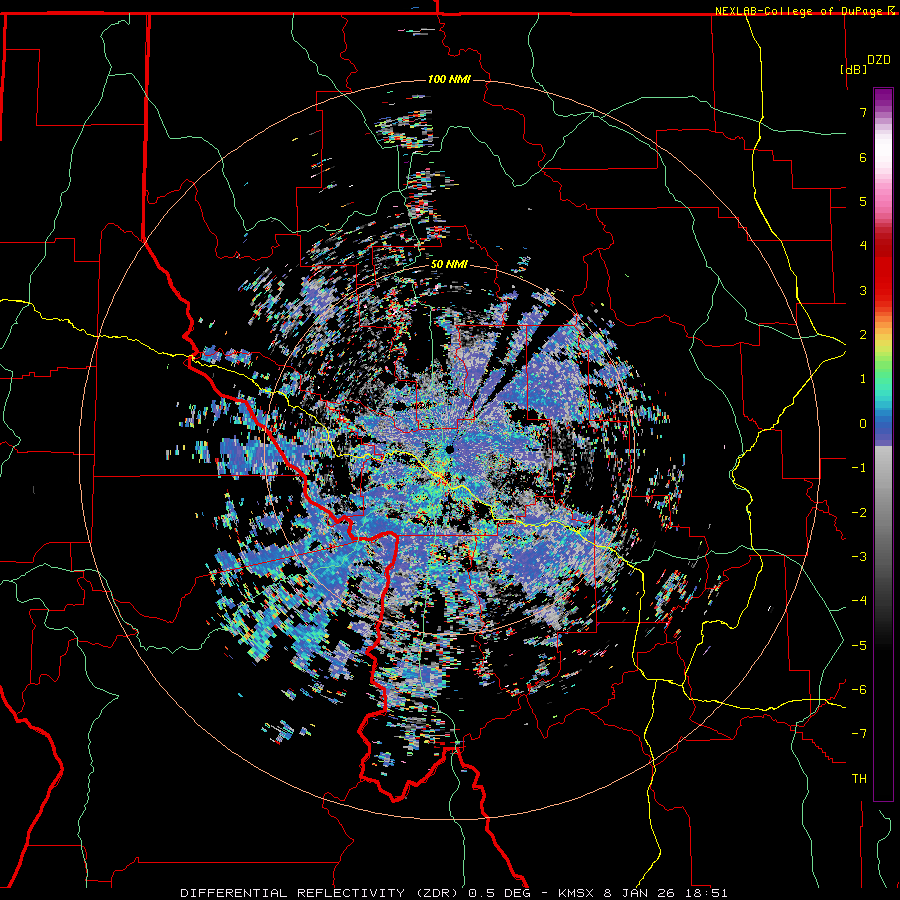Screen dimensions: 900x900
Task: Click the 4 value on color scale
Action: point(863,246)
